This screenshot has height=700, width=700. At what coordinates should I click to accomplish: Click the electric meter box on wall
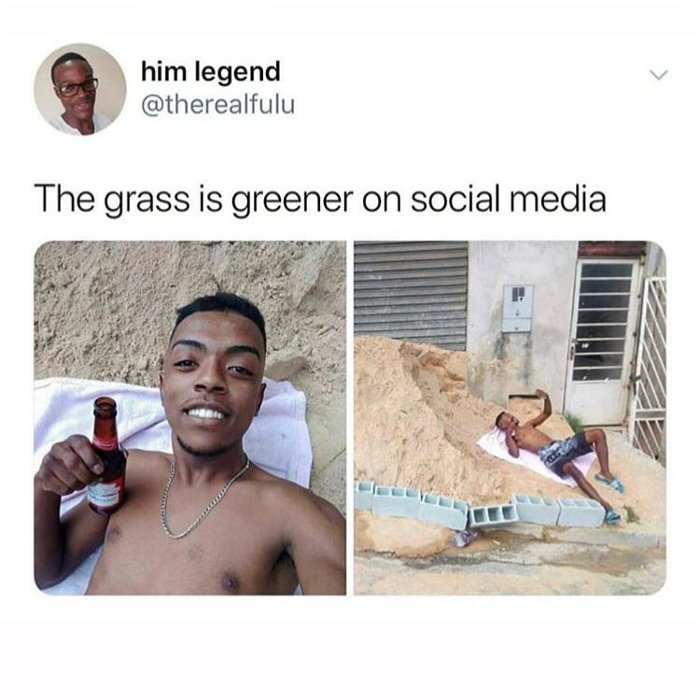point(517,308)
